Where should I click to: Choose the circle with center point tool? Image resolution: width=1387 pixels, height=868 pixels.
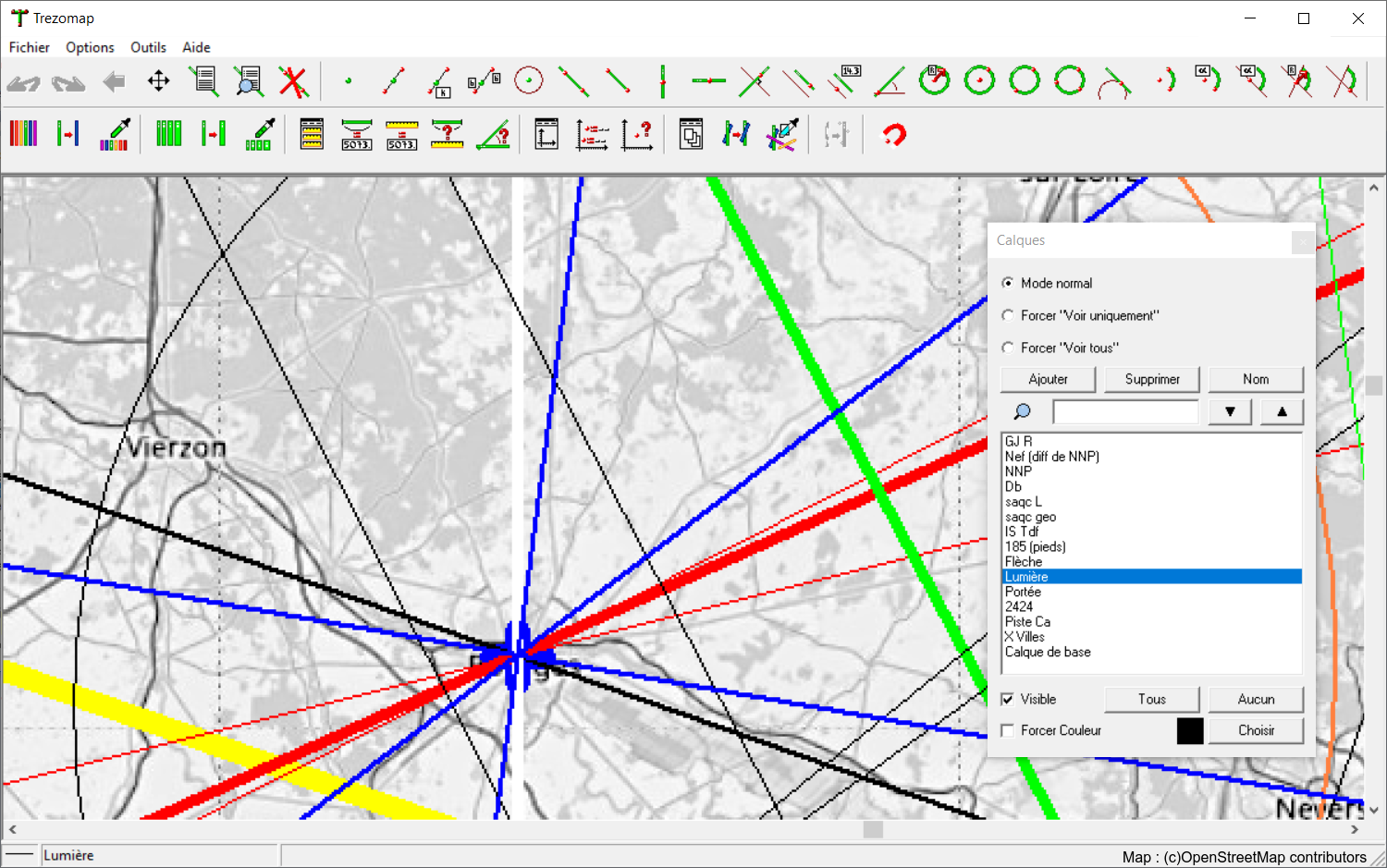pos(529,81)
